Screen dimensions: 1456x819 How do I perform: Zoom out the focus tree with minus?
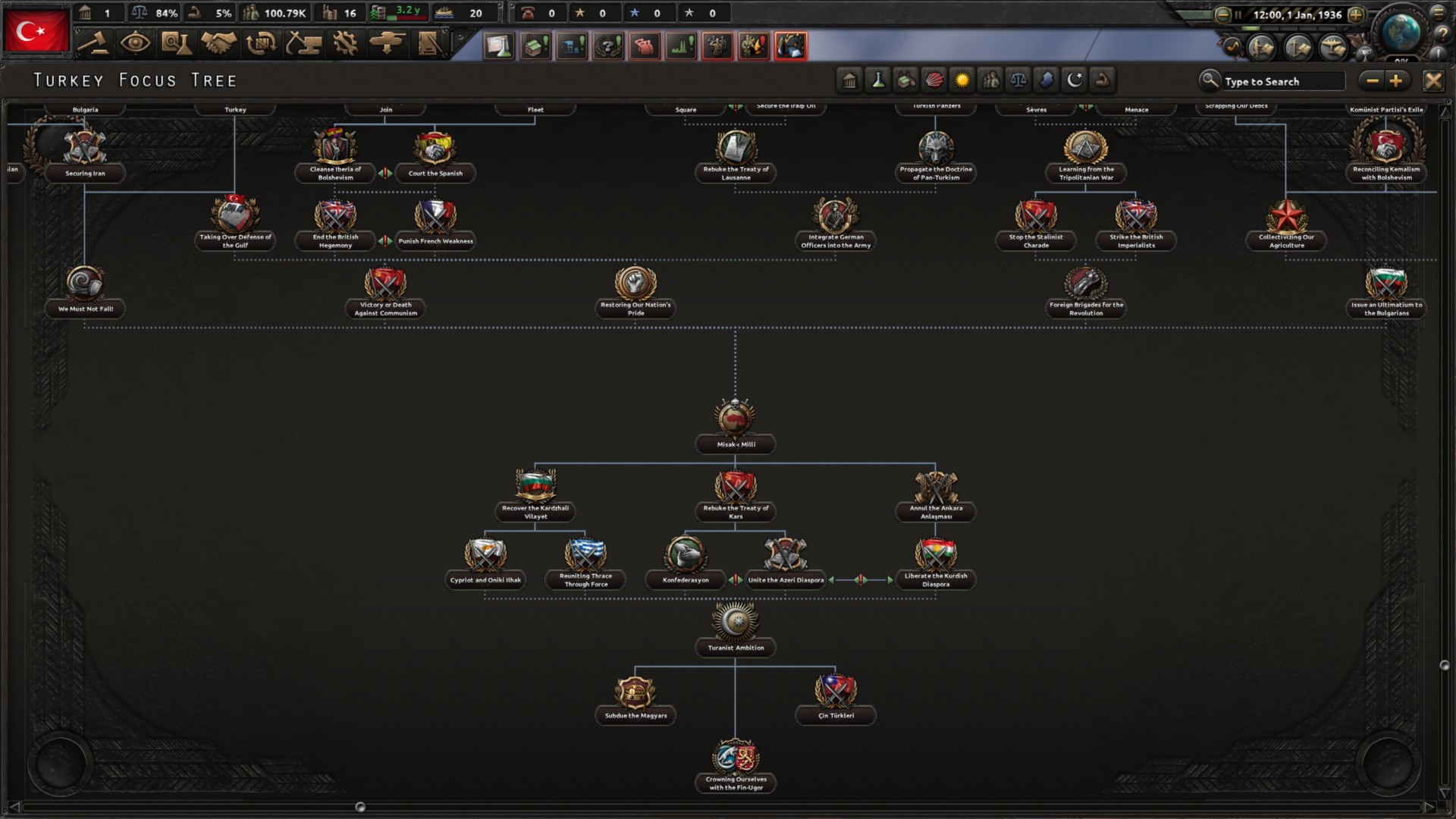(1372, 80)
